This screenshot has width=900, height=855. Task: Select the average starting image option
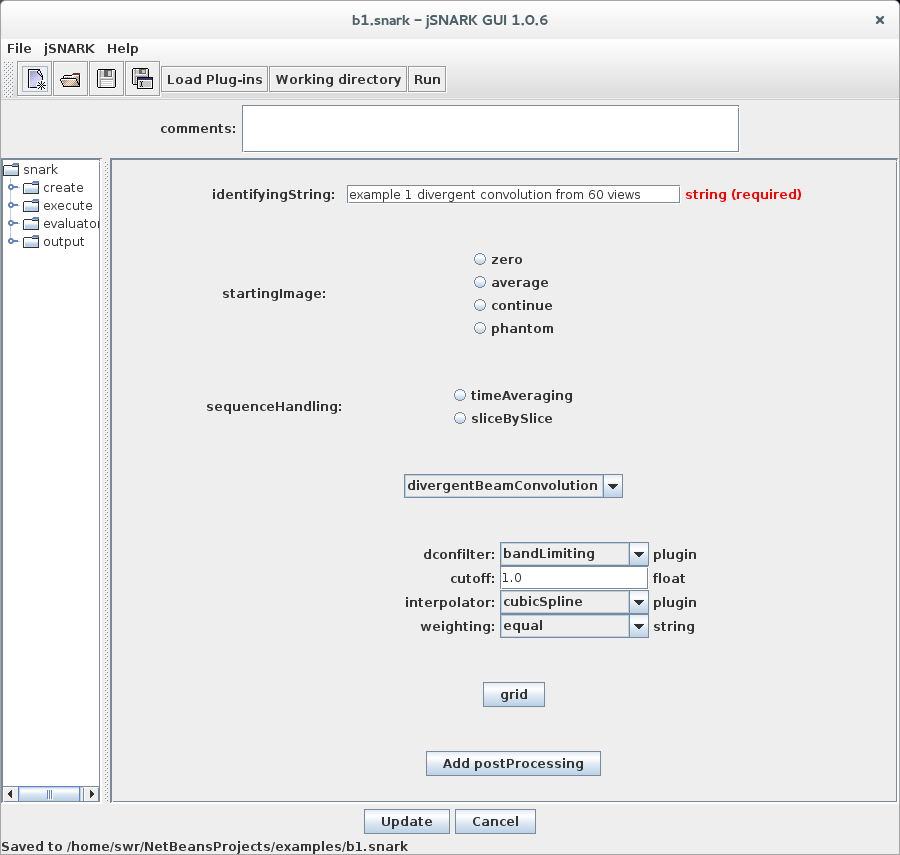pos(480,282)
